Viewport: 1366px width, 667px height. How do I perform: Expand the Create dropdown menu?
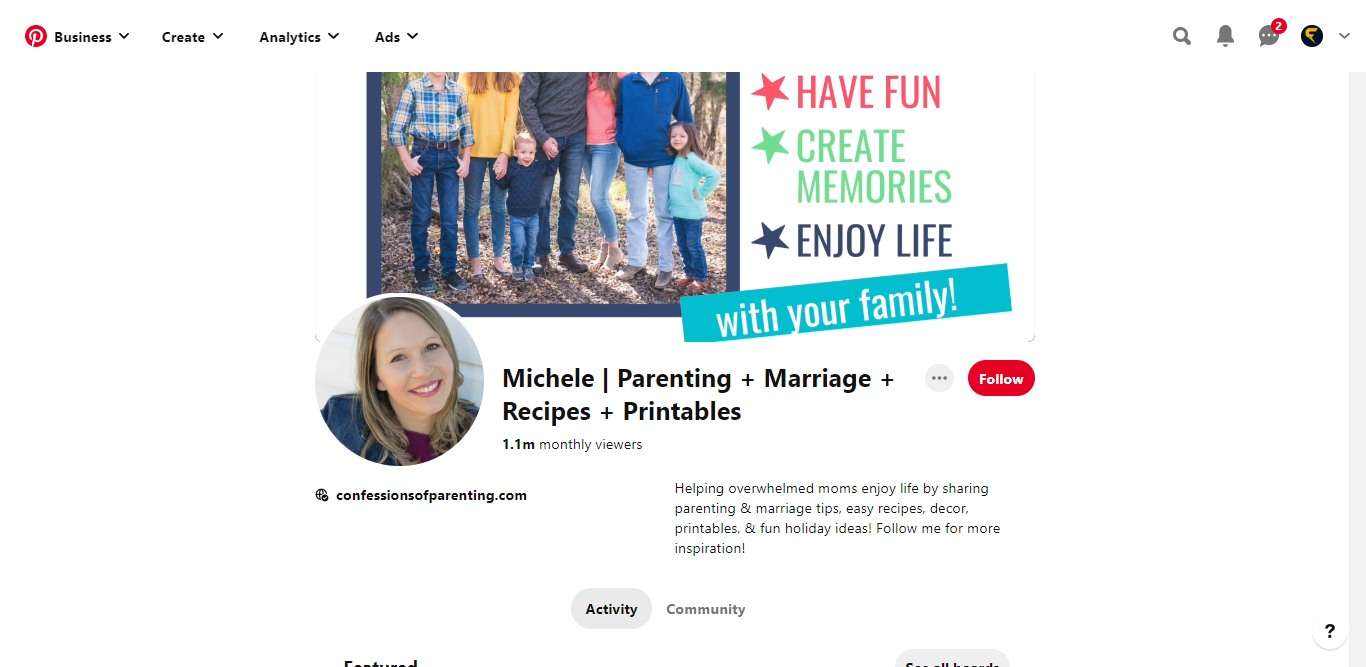click(193, 37)
